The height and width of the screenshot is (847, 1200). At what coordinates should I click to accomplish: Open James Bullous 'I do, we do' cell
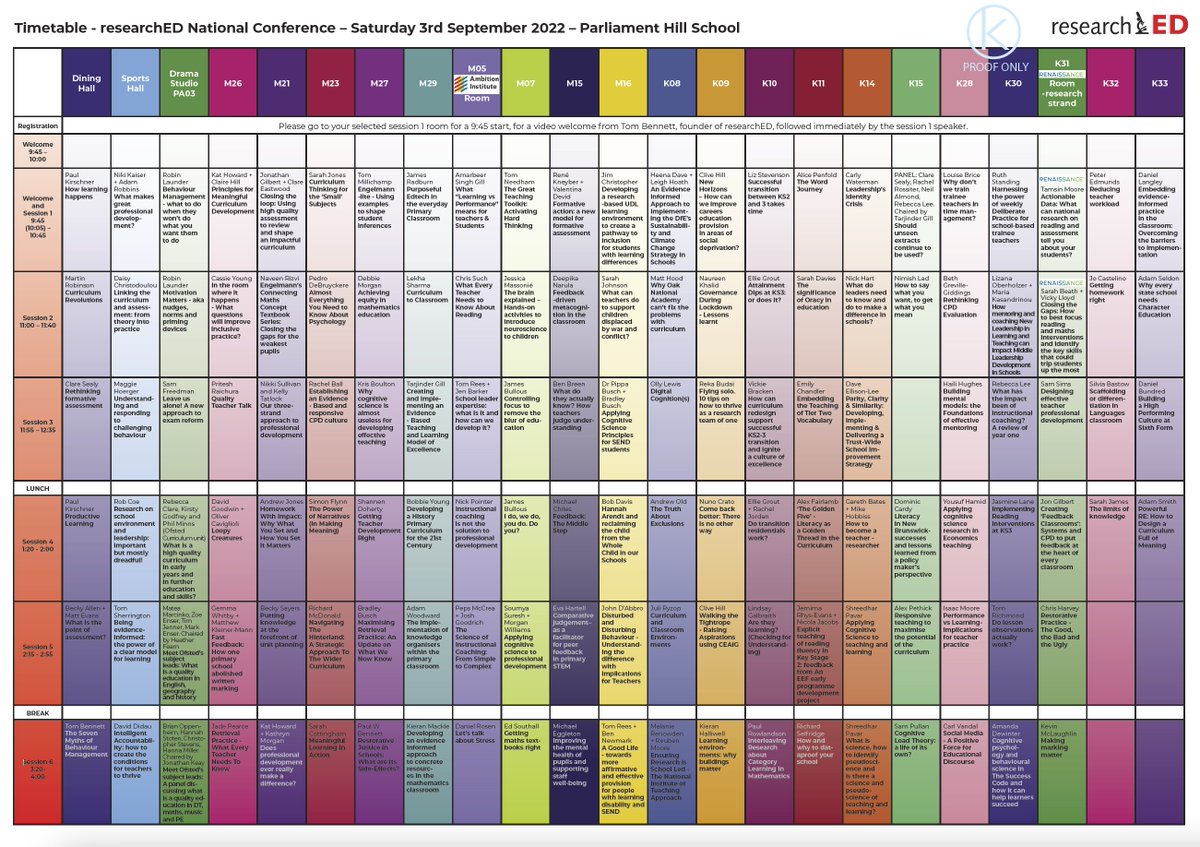coord(526,547)
